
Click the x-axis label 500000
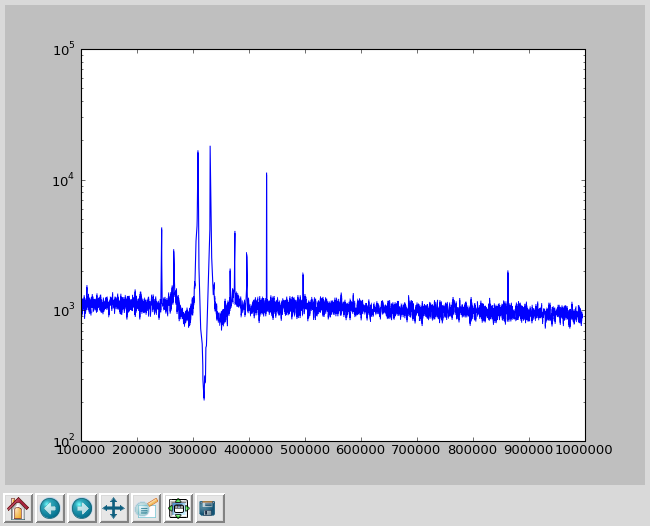click(x=305, y=450)
